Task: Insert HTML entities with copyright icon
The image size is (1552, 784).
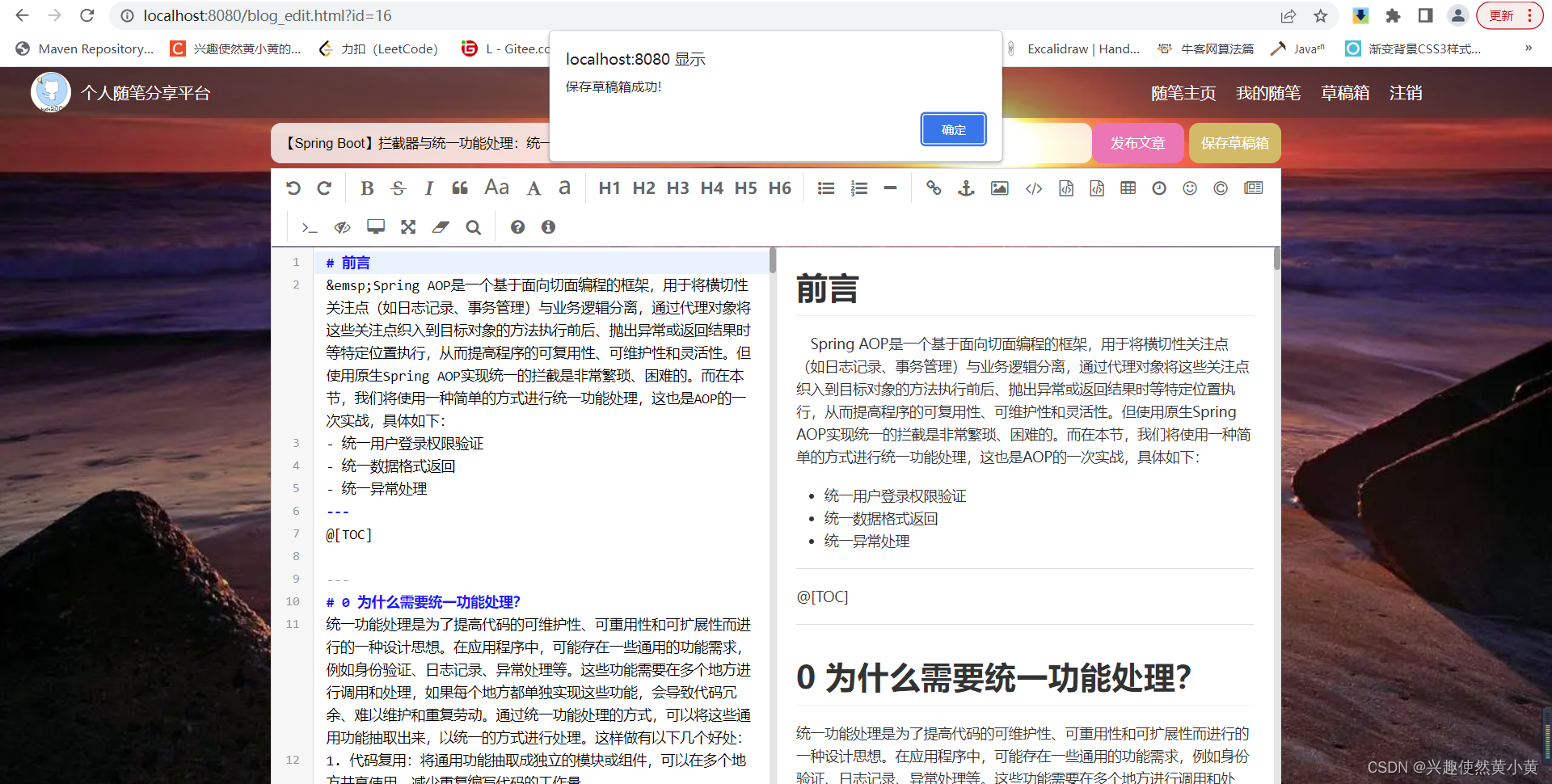Action: [1221, 188]
